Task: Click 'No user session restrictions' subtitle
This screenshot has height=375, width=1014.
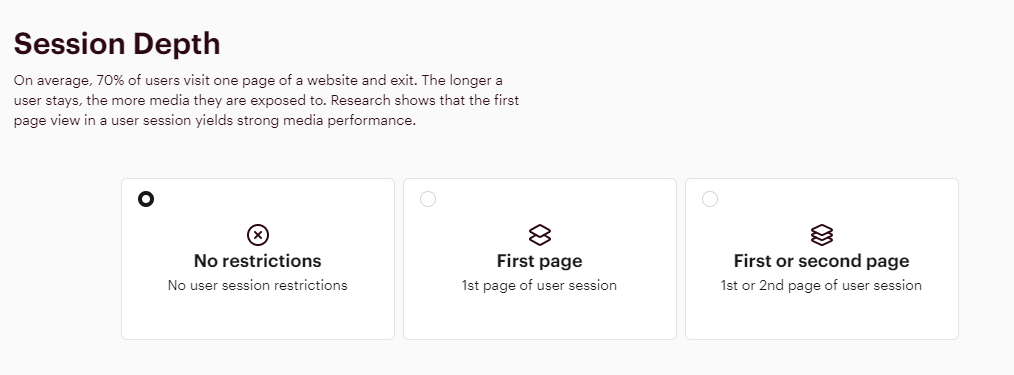Action: click(x=257, y=285)
